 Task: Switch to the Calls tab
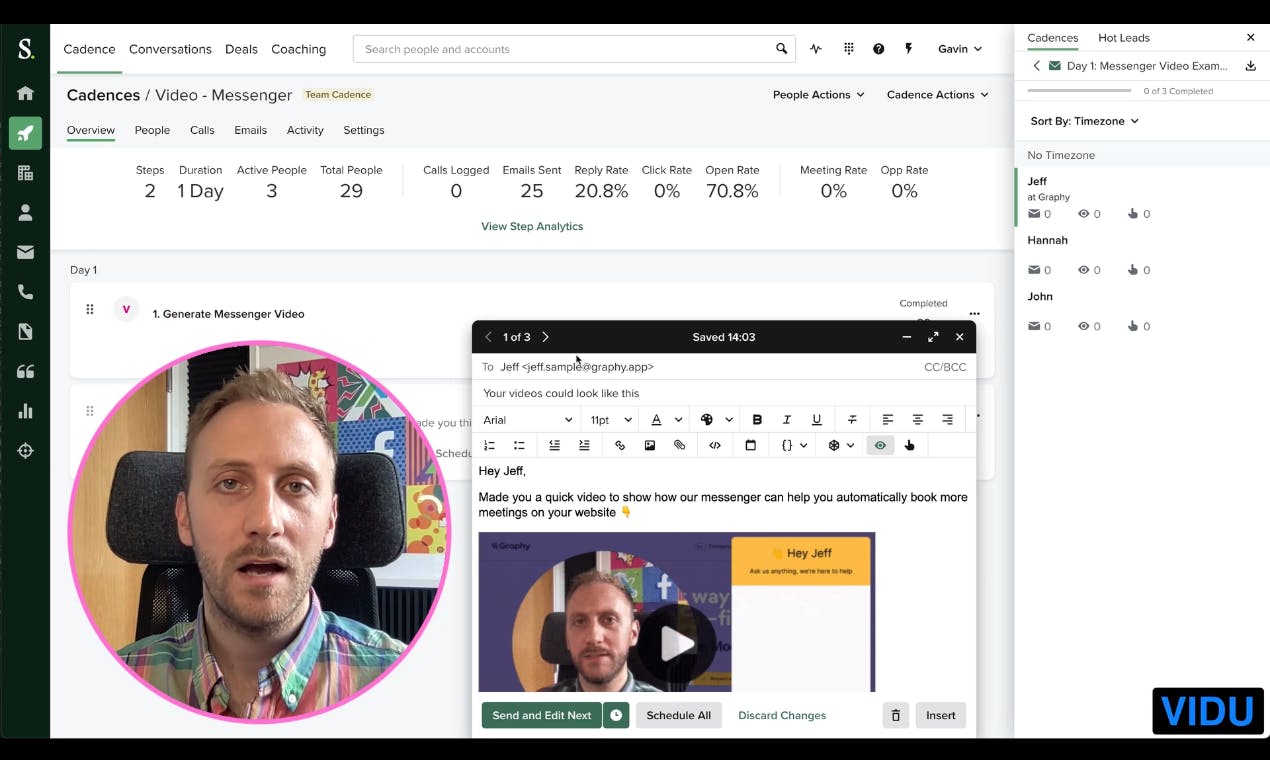[202, 130]
